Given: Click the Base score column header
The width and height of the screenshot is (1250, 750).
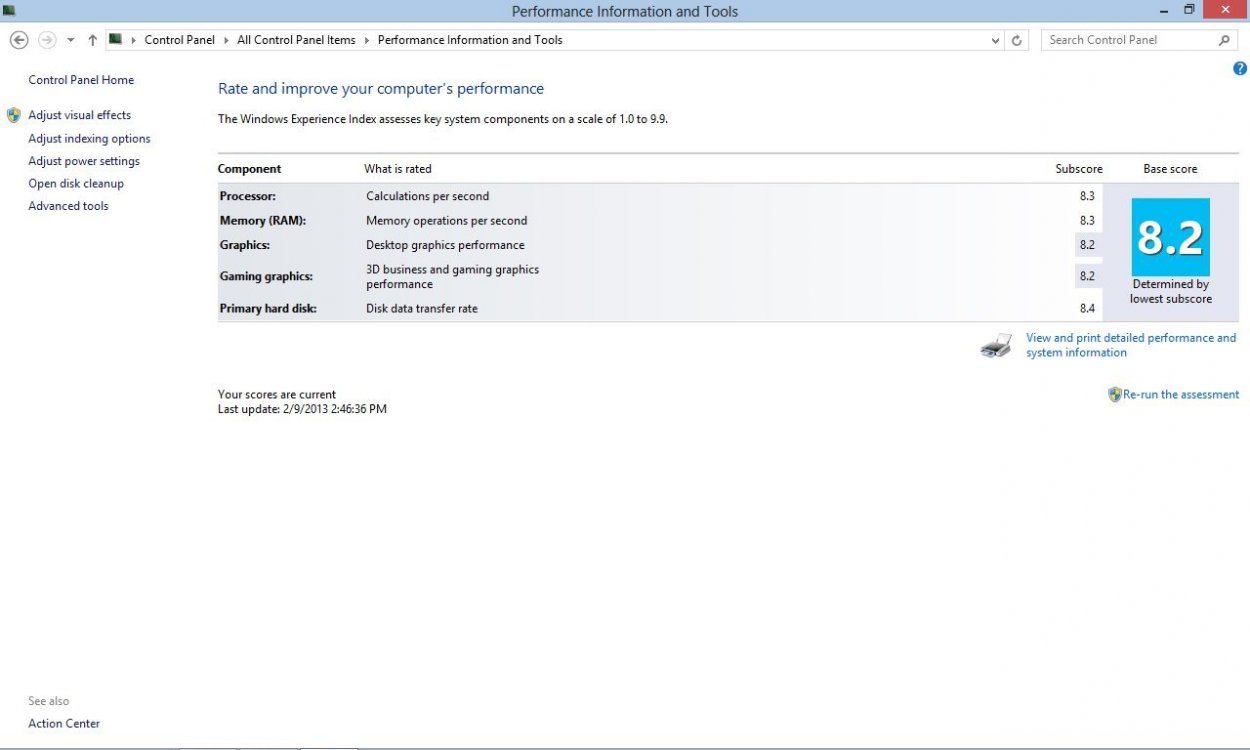Looking at the screenshot, I should [x=1170, y=169].
